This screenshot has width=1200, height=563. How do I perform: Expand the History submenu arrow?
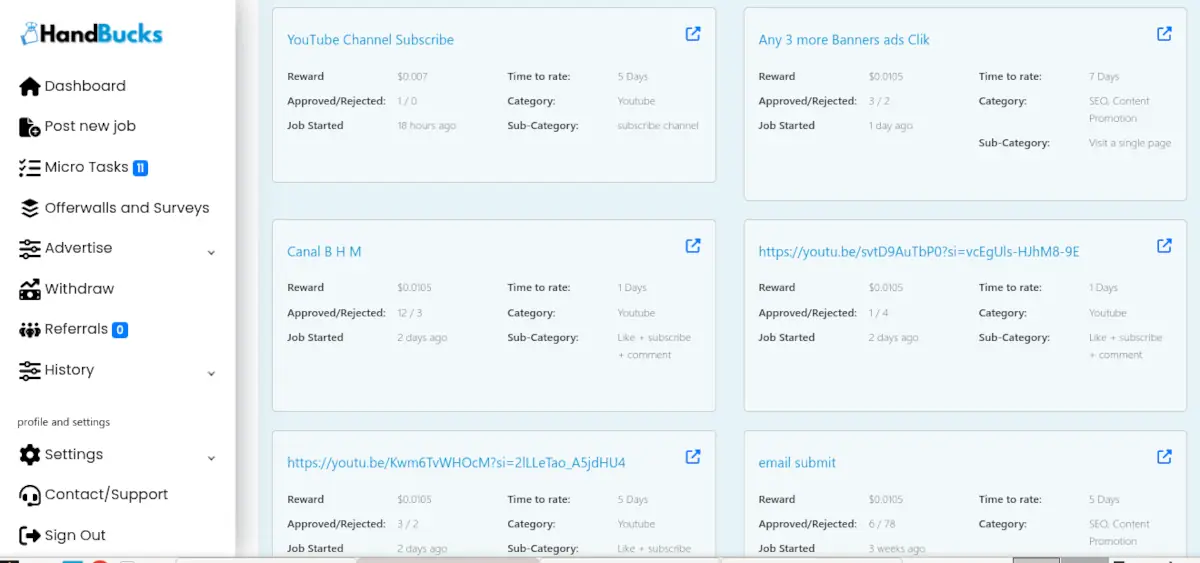[x=211, y=374]
